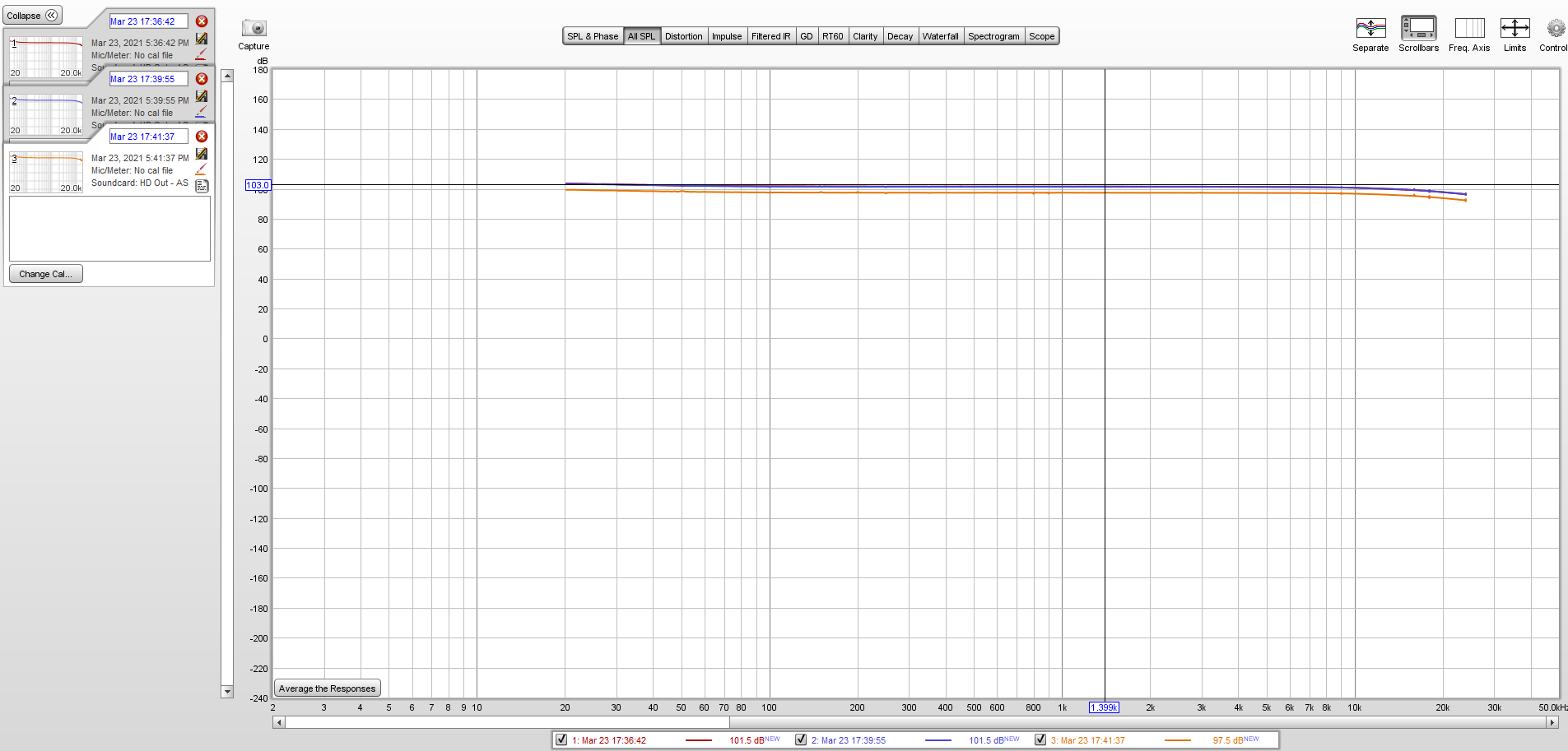Remove measurement Mar 23 17:39:55 with red X
Screen dimensions: 1568x751
click(202, 79)
